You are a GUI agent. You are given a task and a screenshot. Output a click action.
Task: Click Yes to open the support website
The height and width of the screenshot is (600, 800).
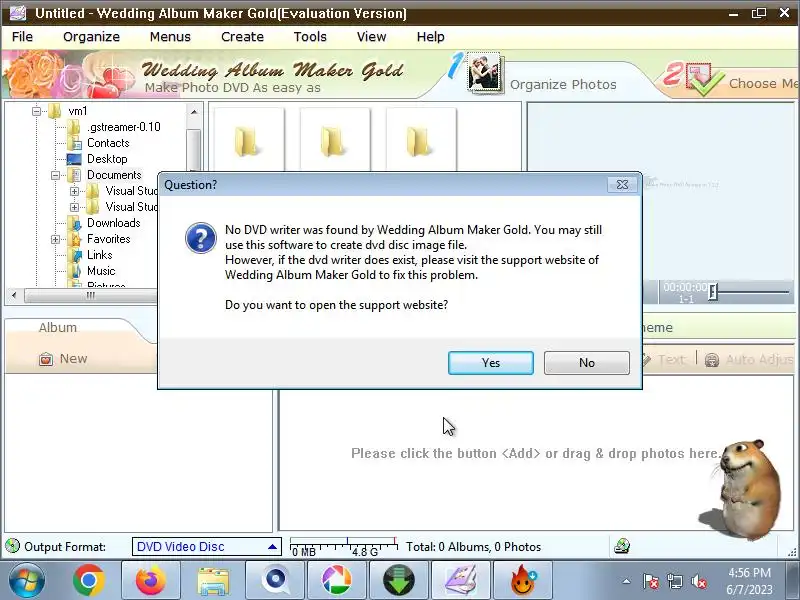tap(490, 363)
